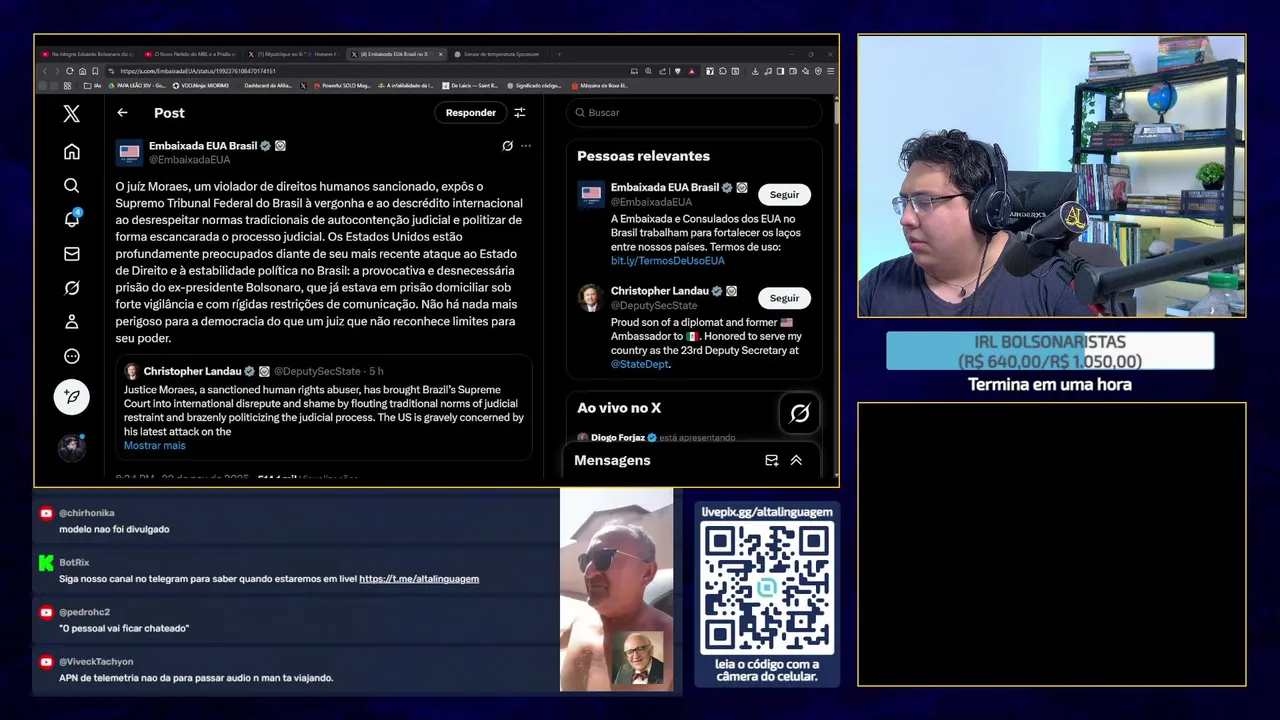Screen dimensions: 1280x720
Task: Open Explore search icon in sidebar
Action: [72, 186]
